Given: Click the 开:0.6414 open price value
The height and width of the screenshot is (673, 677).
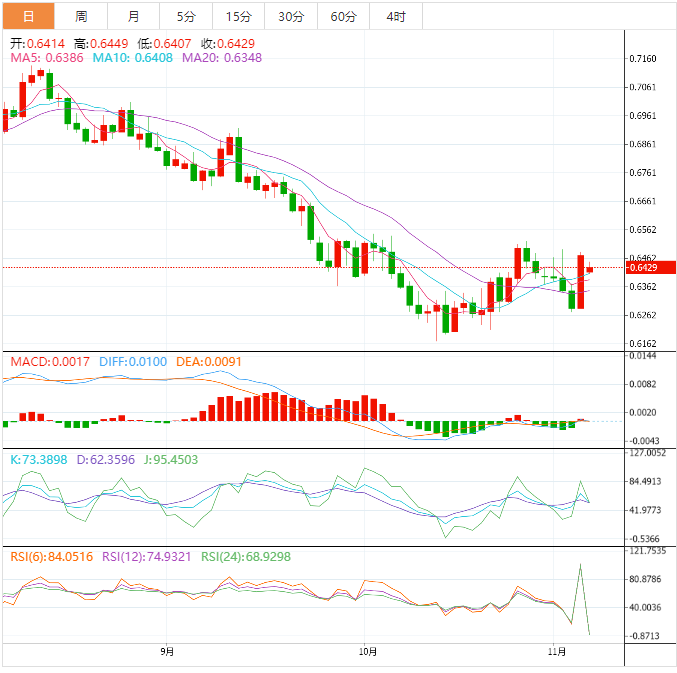Looking at the screenshot, I should [38, 44].
